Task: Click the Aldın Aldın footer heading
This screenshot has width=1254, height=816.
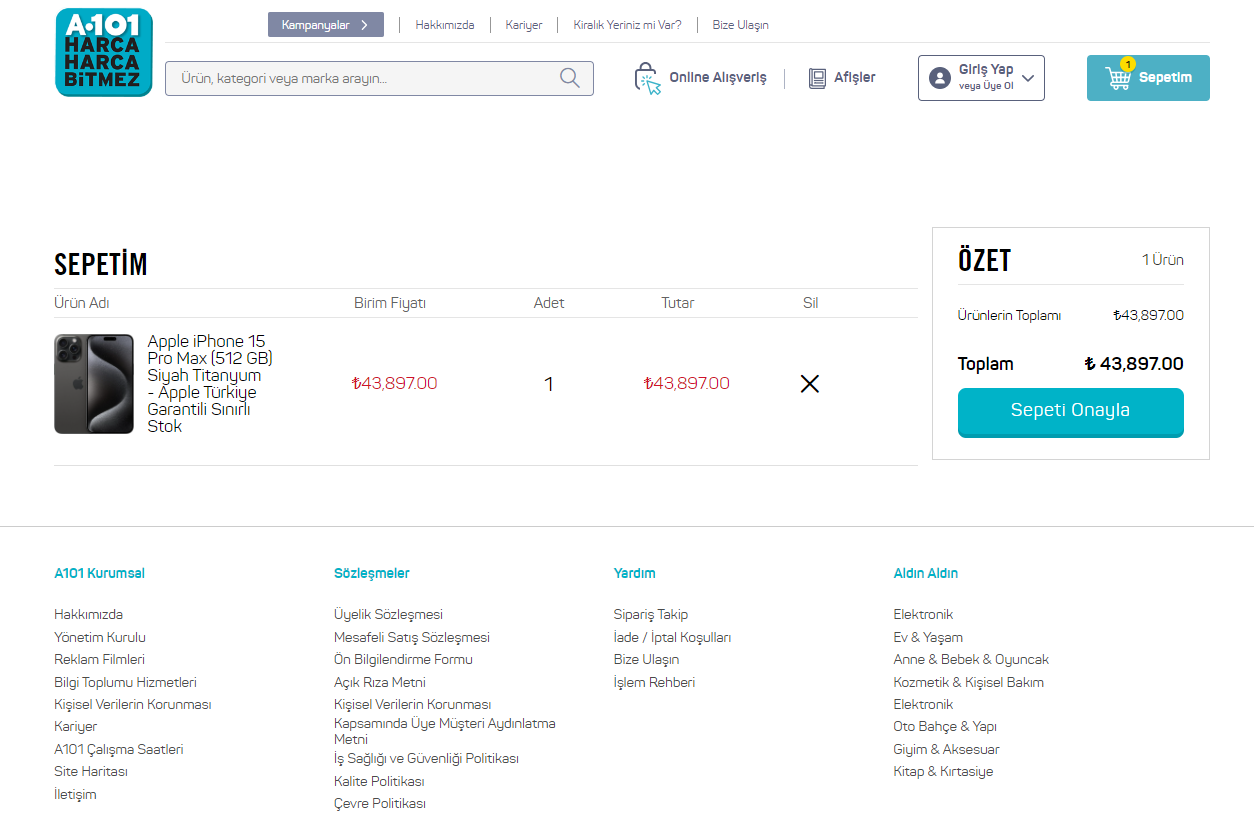Action: (926, 573)
